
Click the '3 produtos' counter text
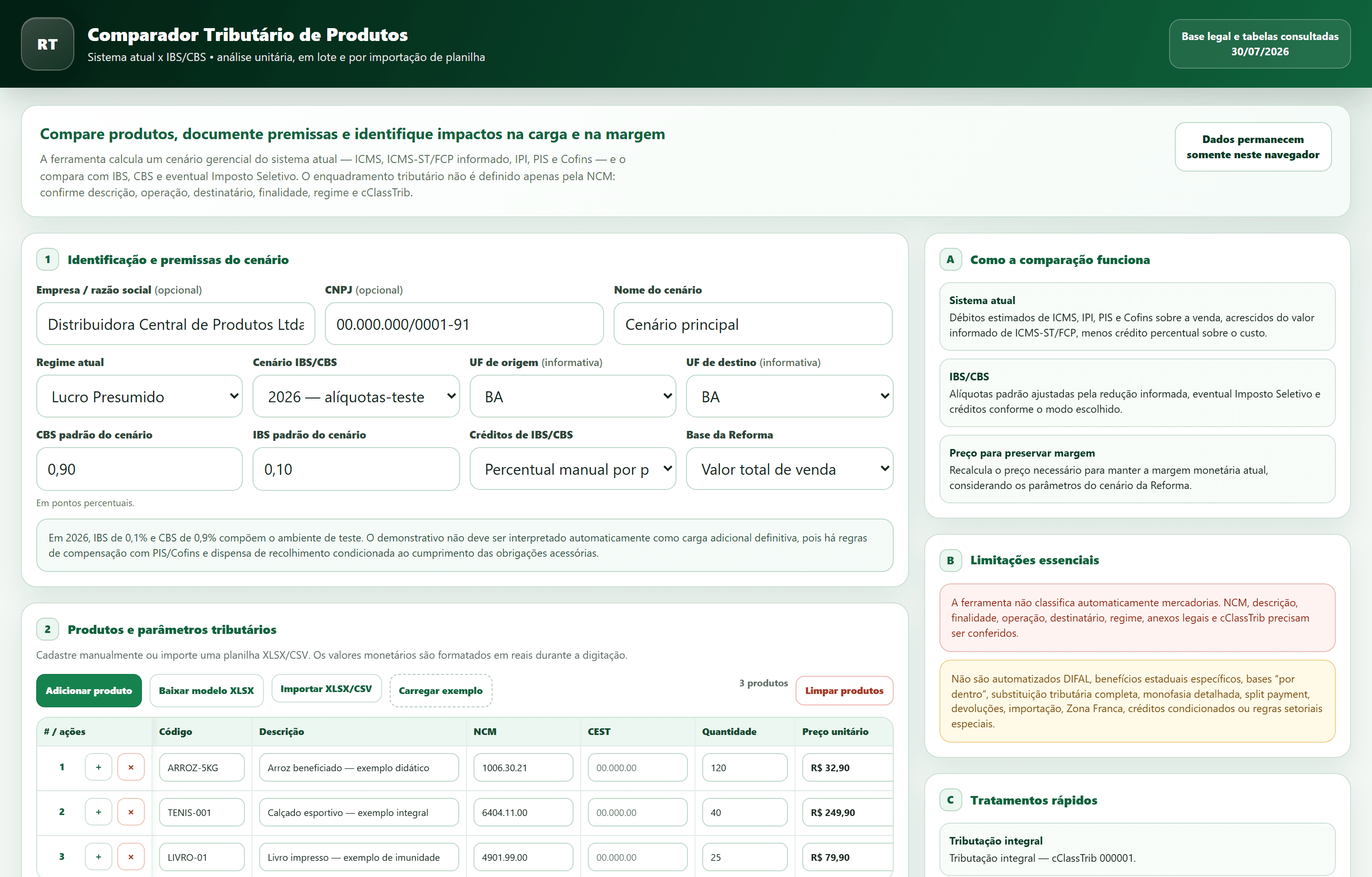point(764,683)
